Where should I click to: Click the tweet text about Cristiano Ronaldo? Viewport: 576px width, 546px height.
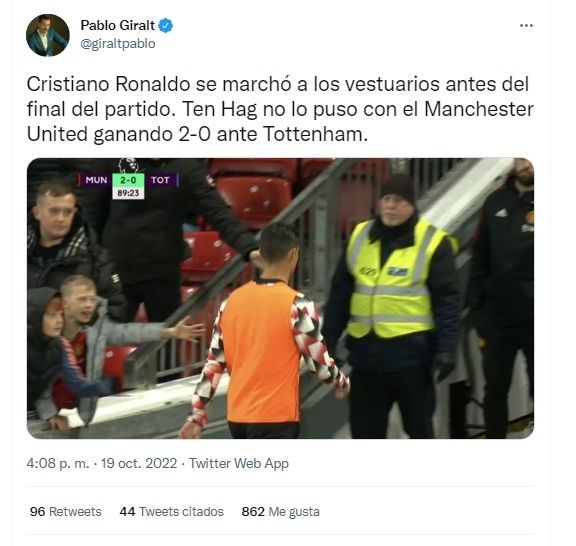pos(280,109)
